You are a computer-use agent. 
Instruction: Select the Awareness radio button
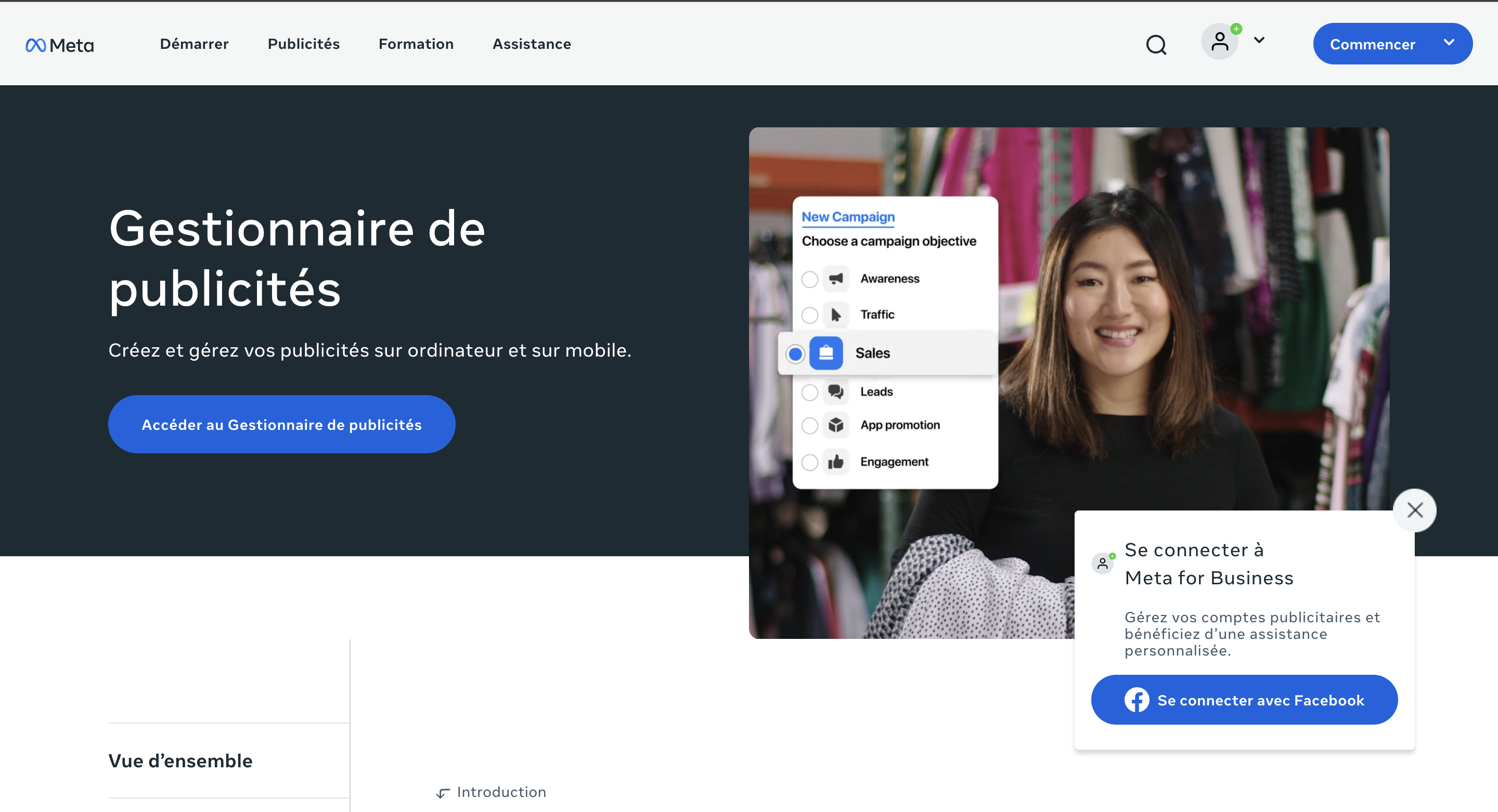coord(809,279)
